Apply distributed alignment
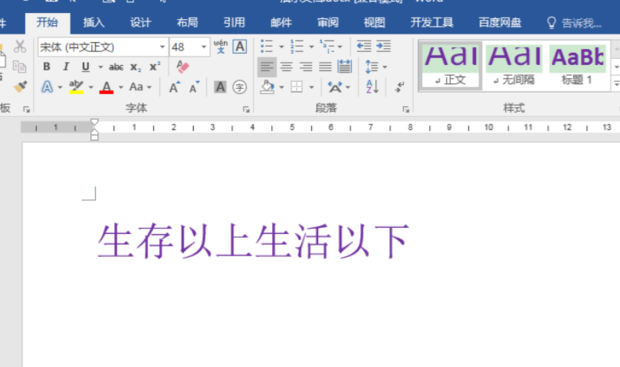 click(344, 66)
